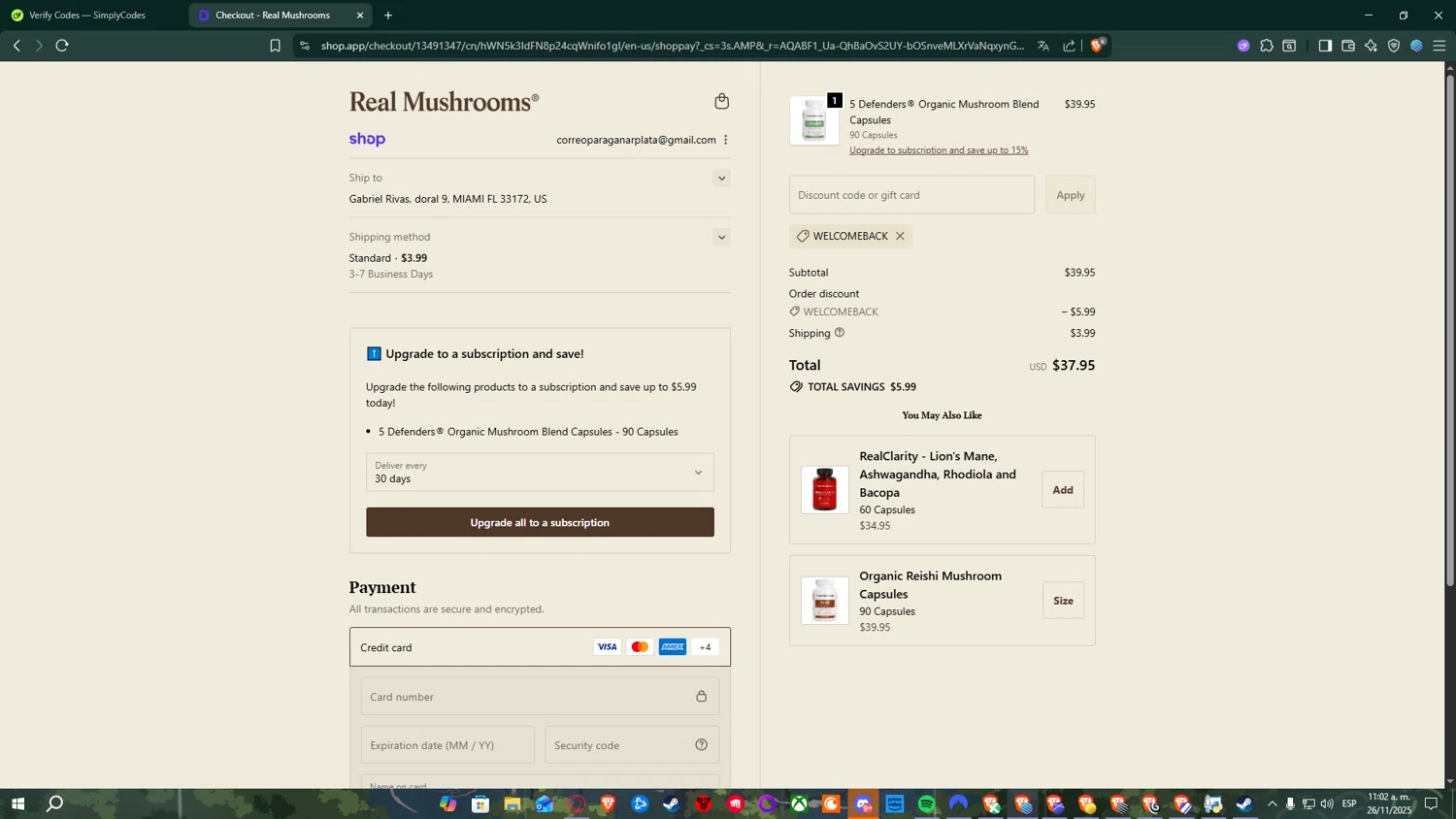Viewport: 1456px width, 819px height.
Task: Launch Leo AI assistant icon
Action: [x=1371, y=46]
